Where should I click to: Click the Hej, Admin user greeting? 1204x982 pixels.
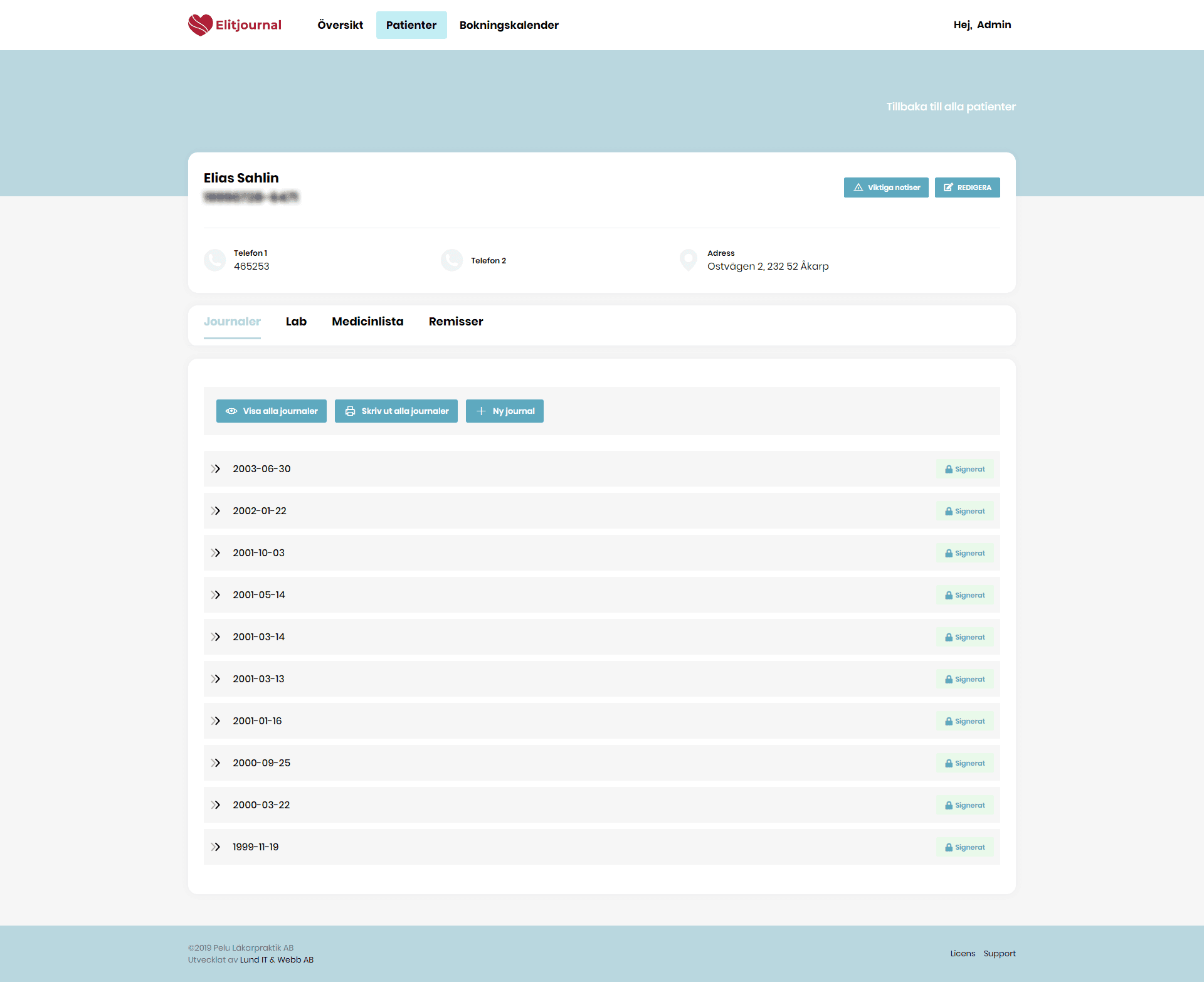(982, 24)
